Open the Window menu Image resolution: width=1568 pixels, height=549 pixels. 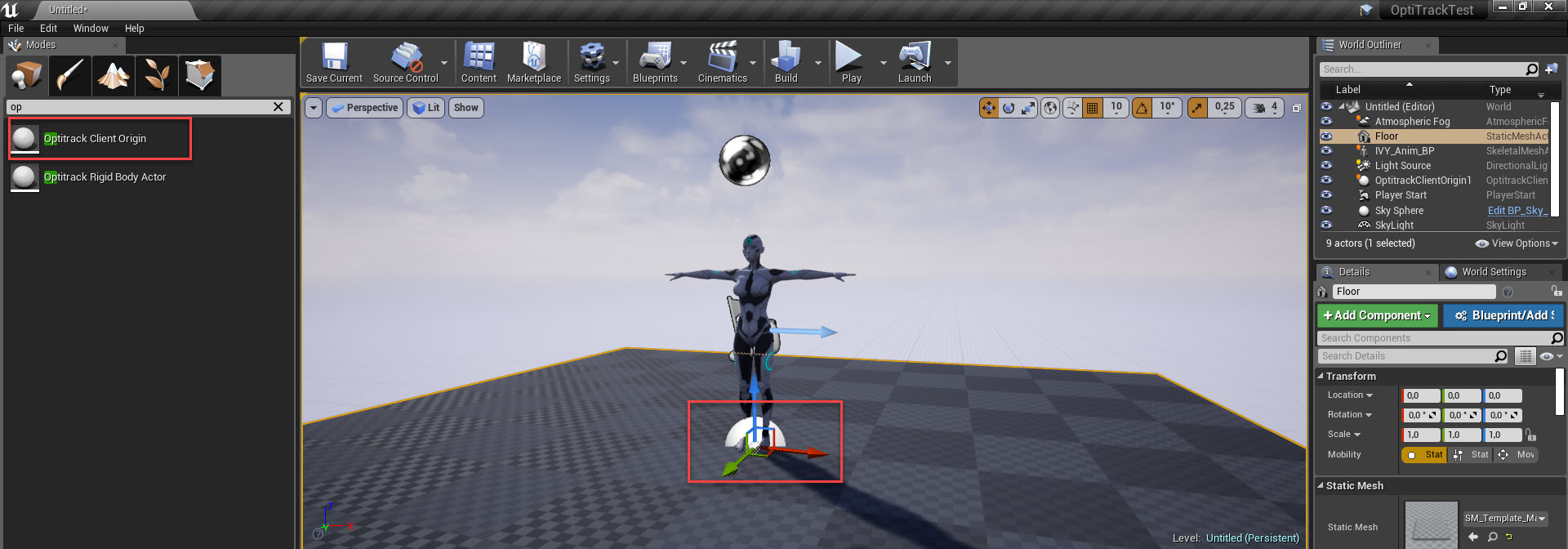91,29
